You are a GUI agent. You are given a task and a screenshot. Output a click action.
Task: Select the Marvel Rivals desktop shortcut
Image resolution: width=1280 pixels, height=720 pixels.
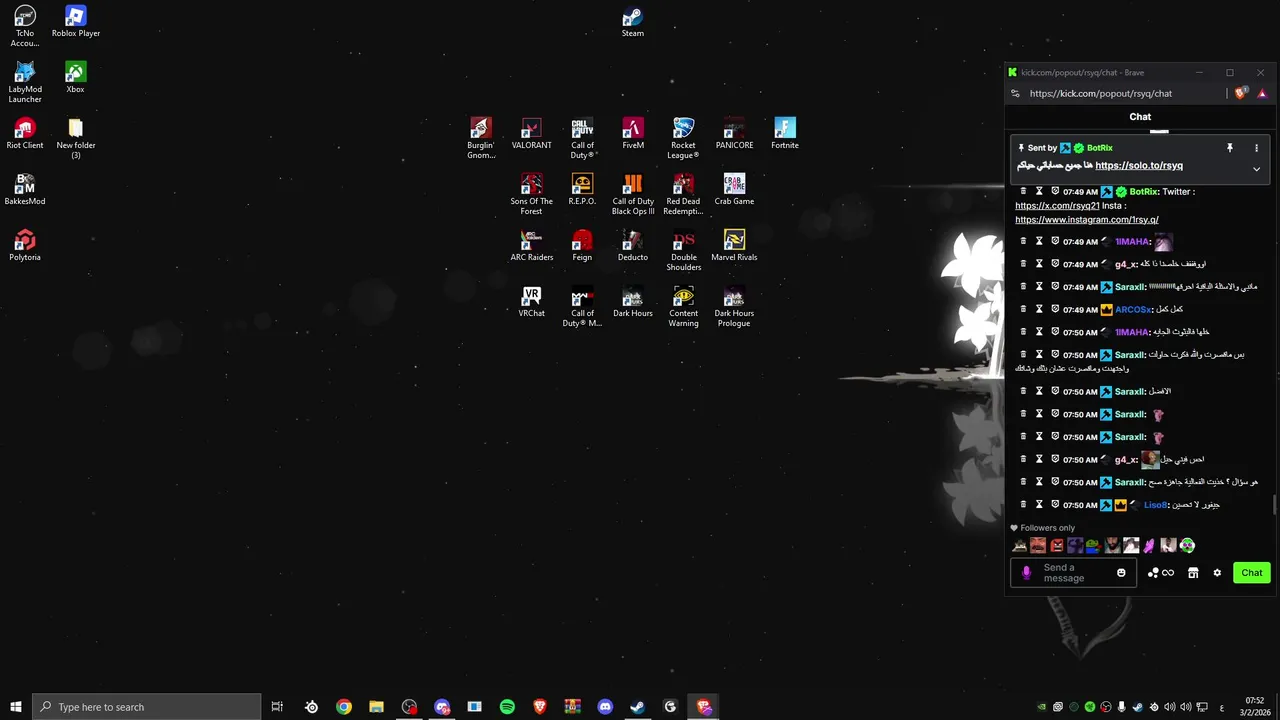pos(734,246)
